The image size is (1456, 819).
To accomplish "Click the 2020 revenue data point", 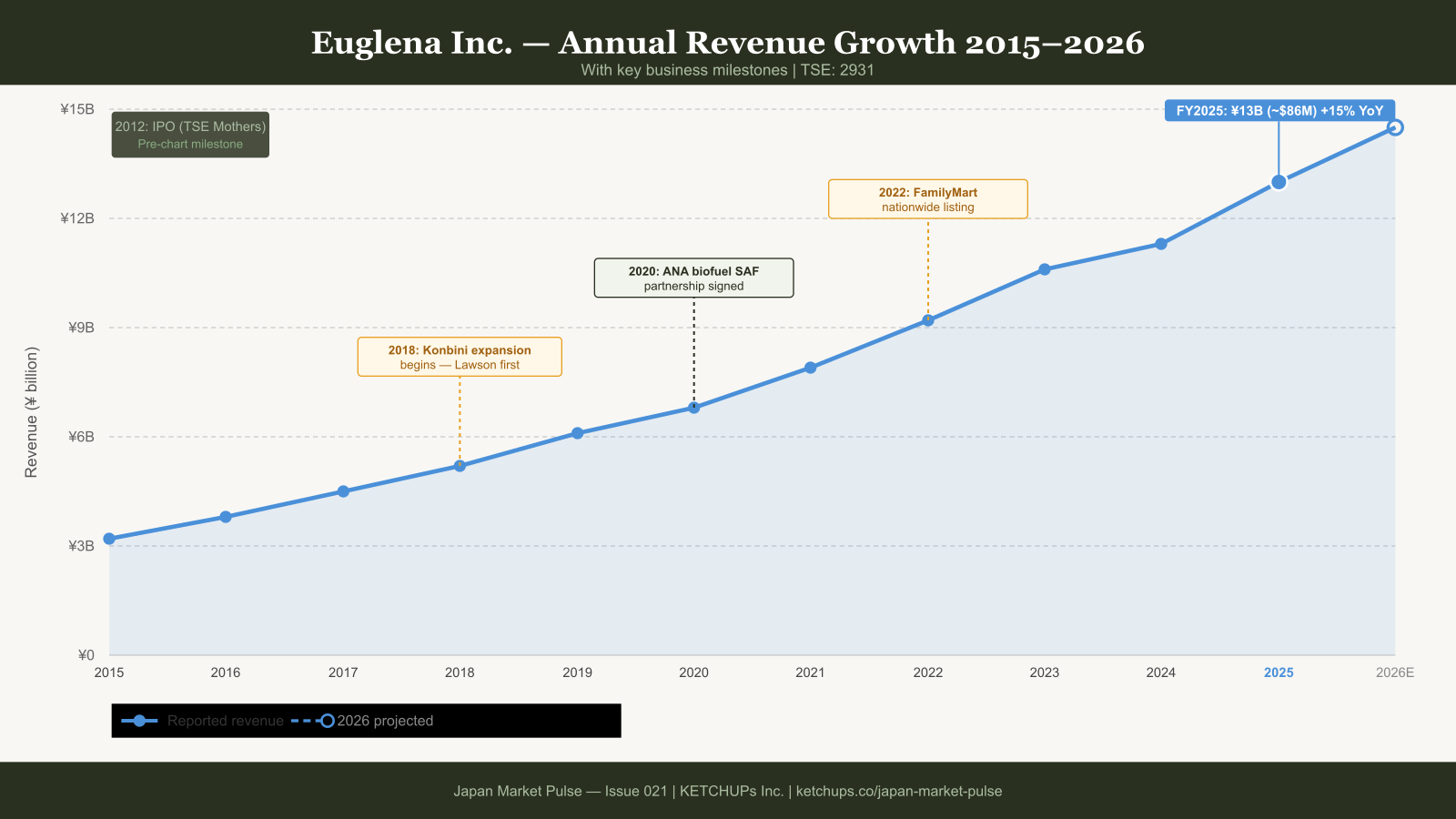I will [693, 408].
